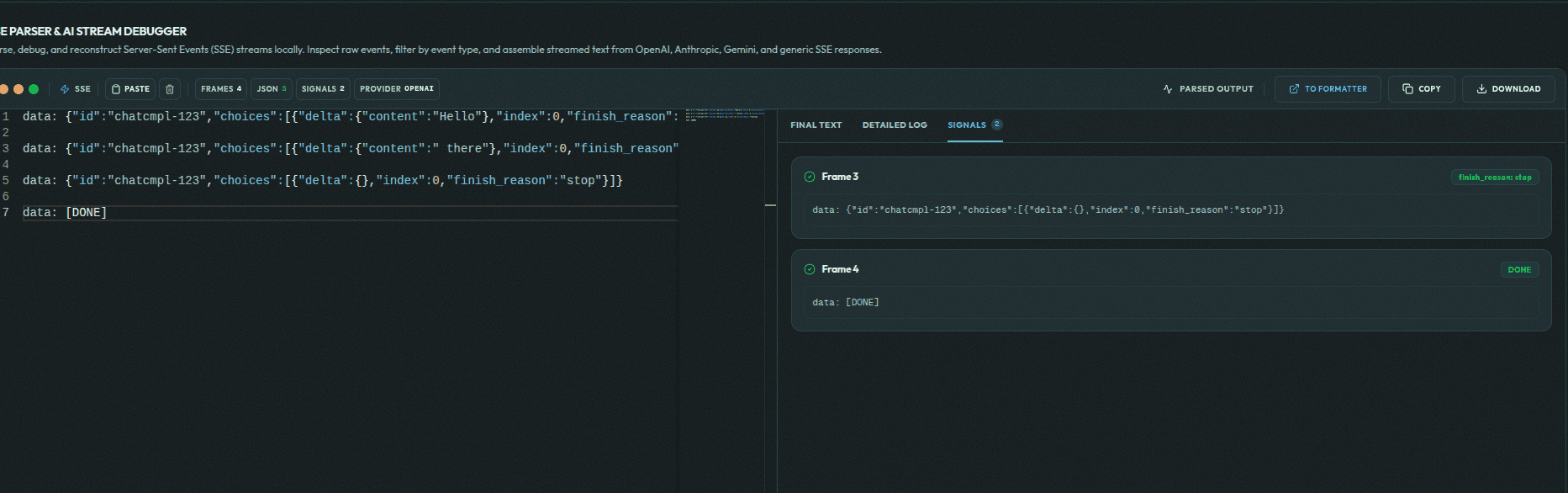Click the orange window dot beside green

[x=18, y=89]
